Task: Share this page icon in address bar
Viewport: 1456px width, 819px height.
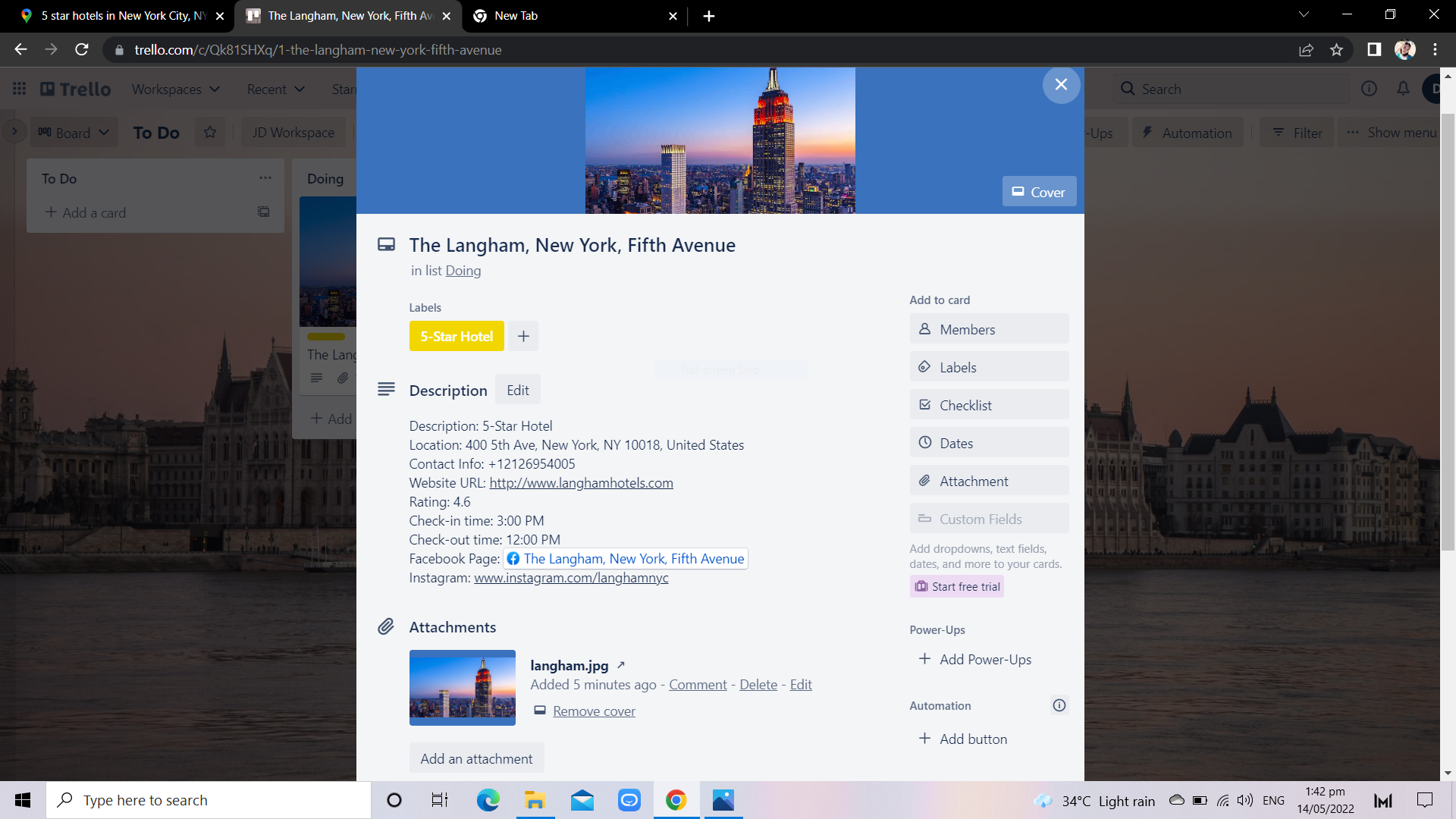Action: (1306, 49)
